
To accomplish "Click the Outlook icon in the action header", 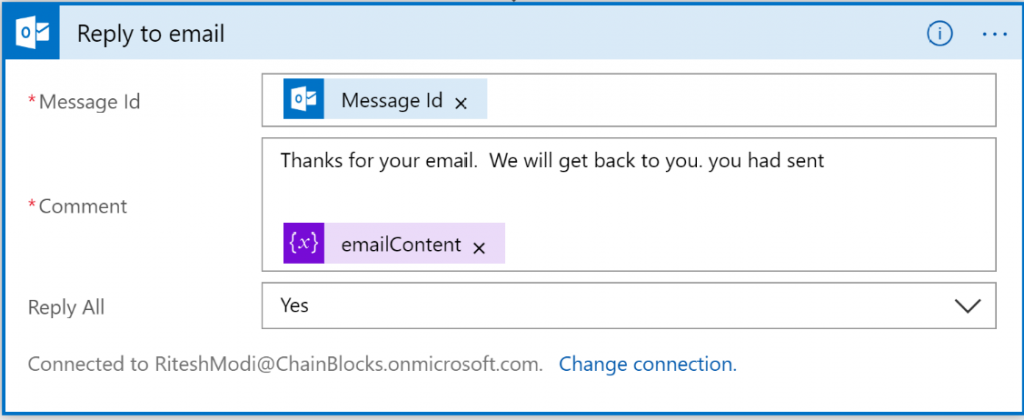I will 36,34.
